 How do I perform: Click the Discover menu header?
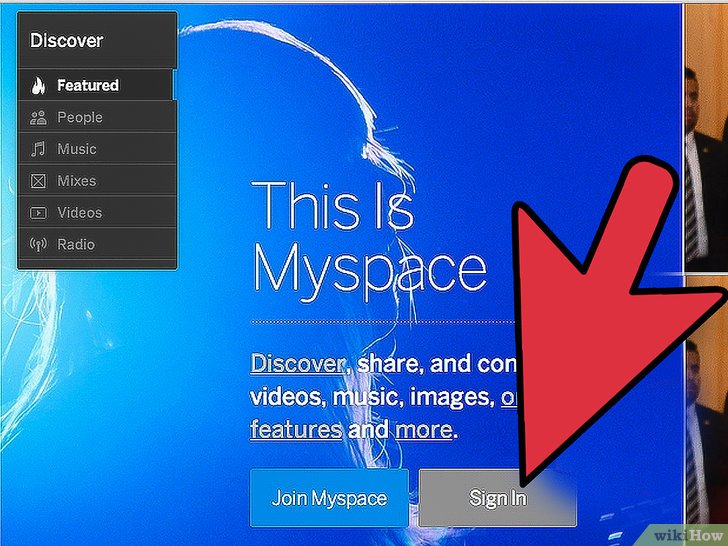(97, 40)
